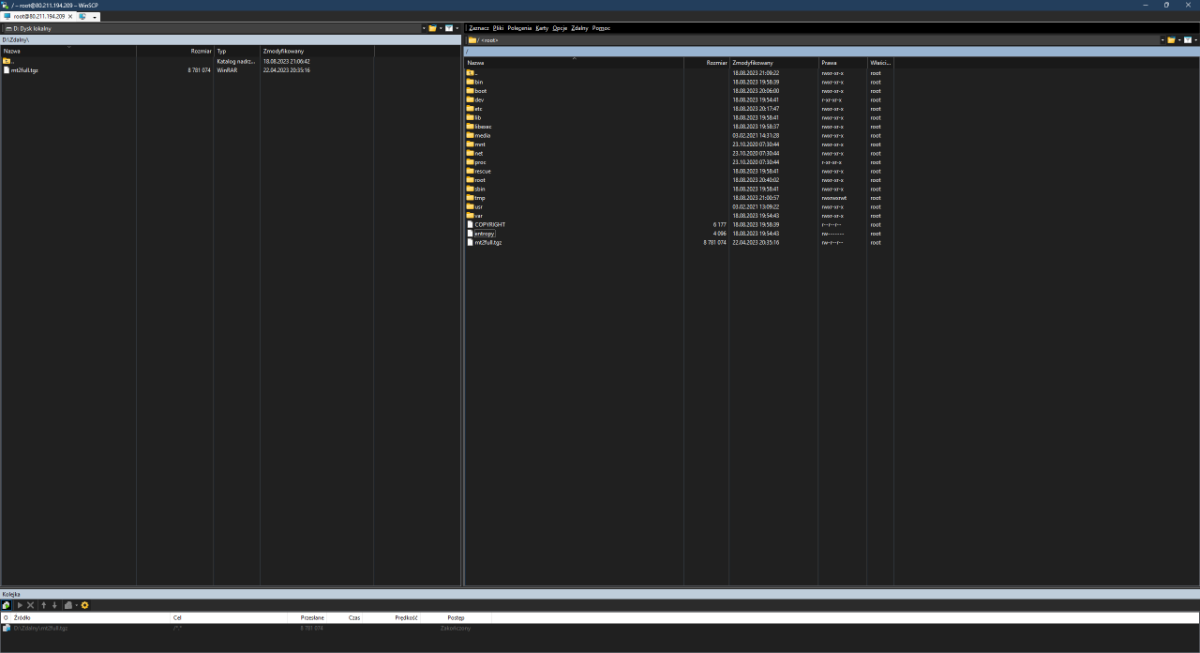The height and width of the screenshot is (653, 1200).
Task: Click the queue execute play icon
Action: [x=20, y=605]
